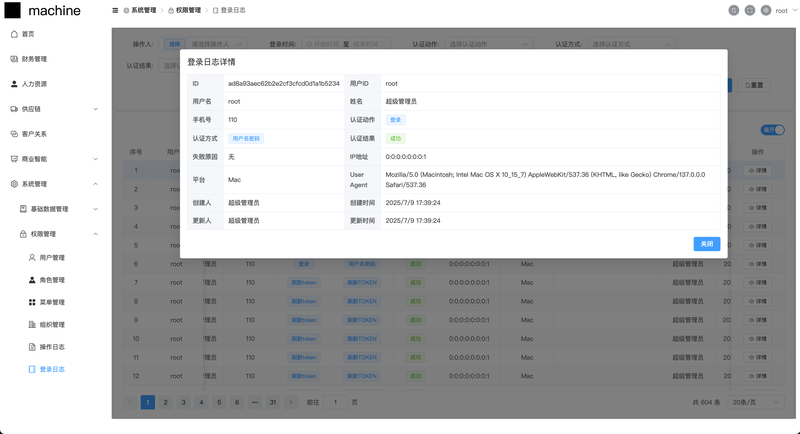The image size is (800, 434).
Task: Collapse the 系统管理 menu chevron
Action: click(95, 184)
